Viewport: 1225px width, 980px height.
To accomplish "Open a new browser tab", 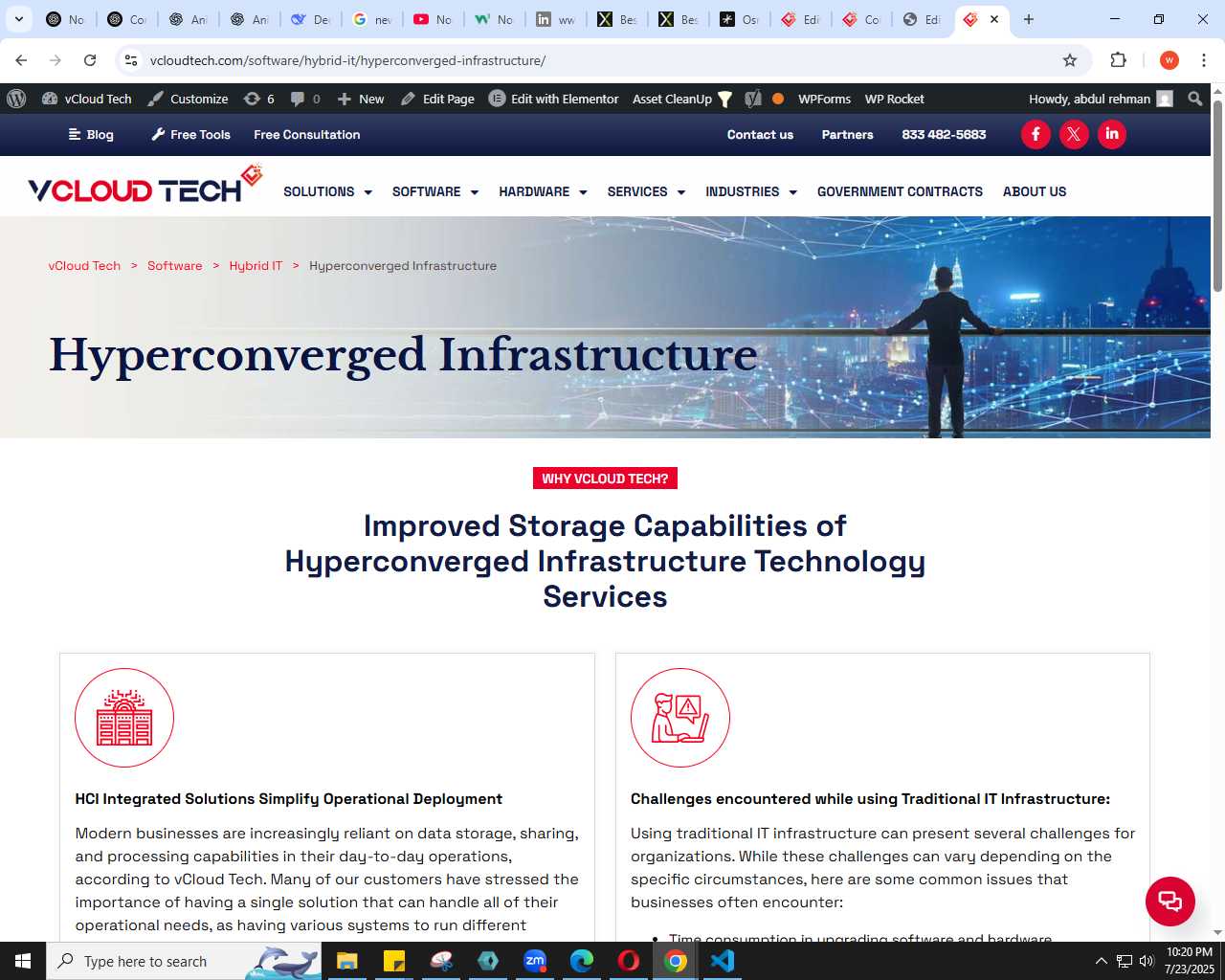I will (1029, 19).
